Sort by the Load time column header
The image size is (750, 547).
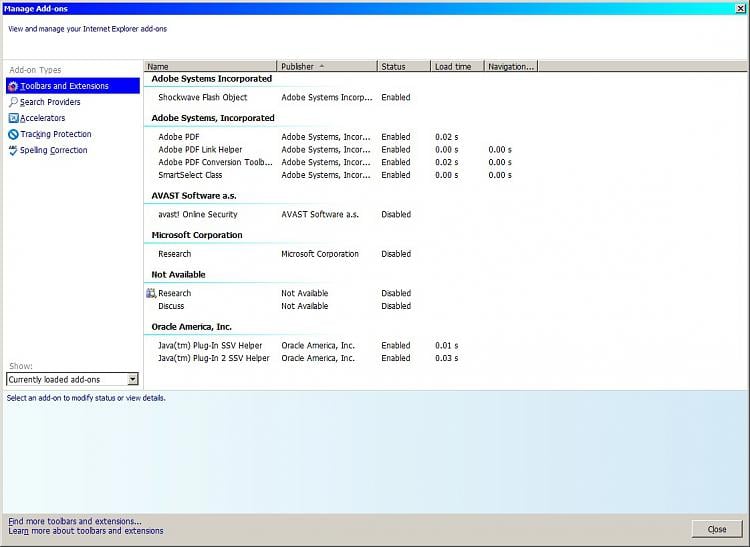pyautogui.click(x=457, y=66)
